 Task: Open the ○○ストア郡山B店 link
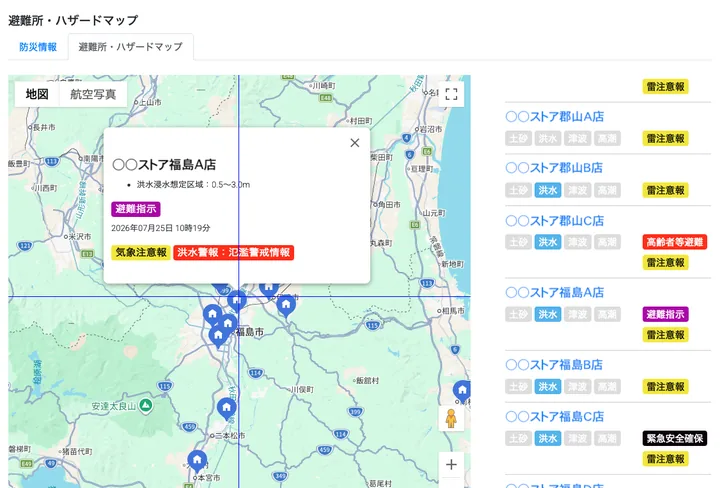[554, 168]
